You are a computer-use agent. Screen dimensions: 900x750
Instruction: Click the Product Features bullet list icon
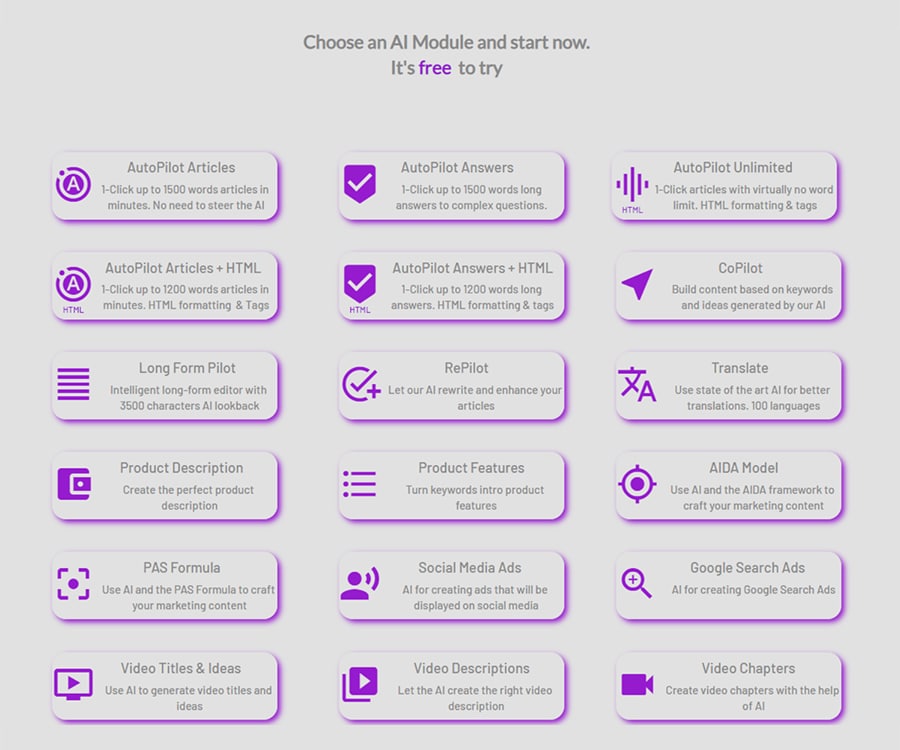pos(360,484)
